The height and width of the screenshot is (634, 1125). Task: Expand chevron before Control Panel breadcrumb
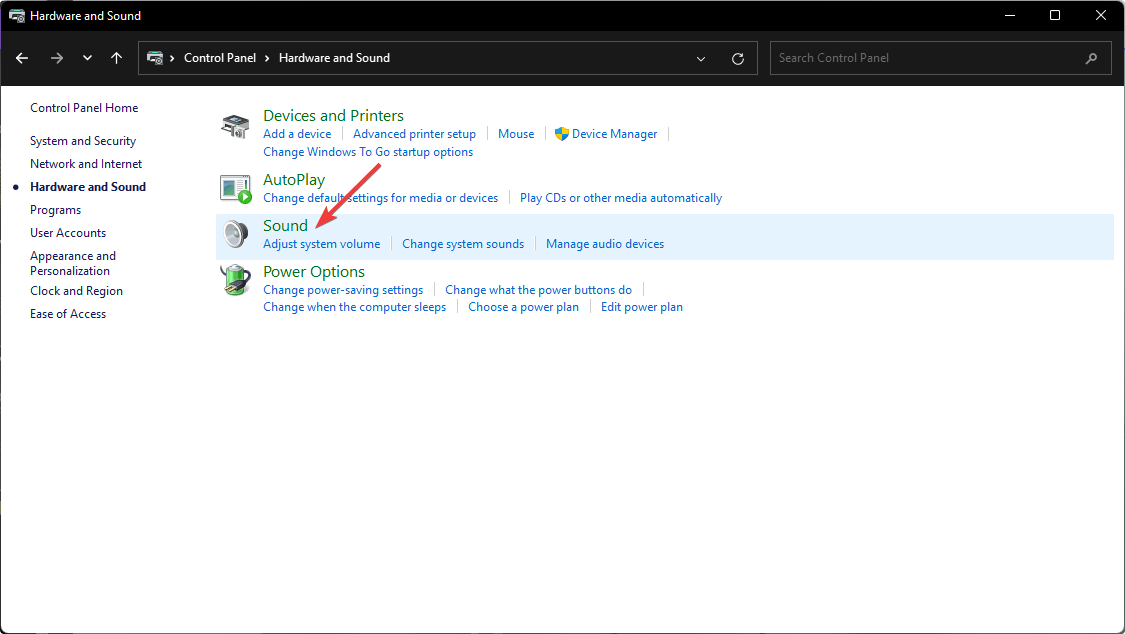tap(172, 58)
